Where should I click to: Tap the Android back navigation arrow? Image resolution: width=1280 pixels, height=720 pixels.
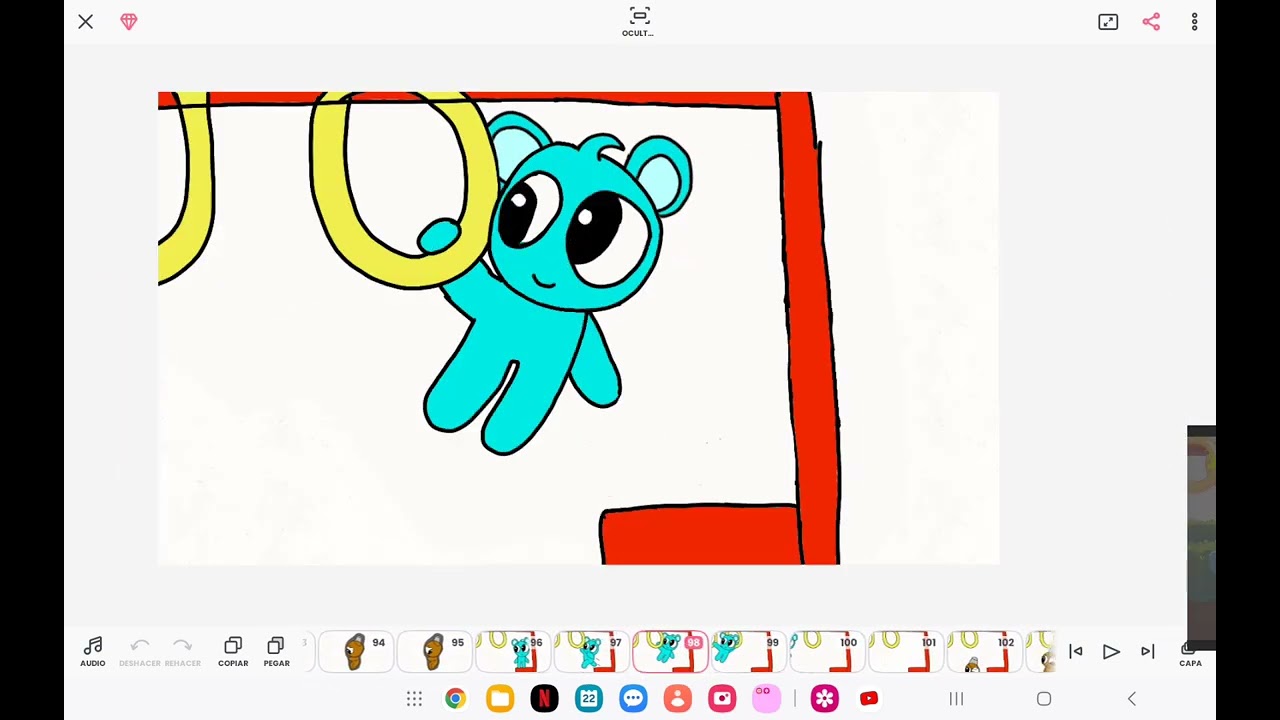[x=1132, y=699]
